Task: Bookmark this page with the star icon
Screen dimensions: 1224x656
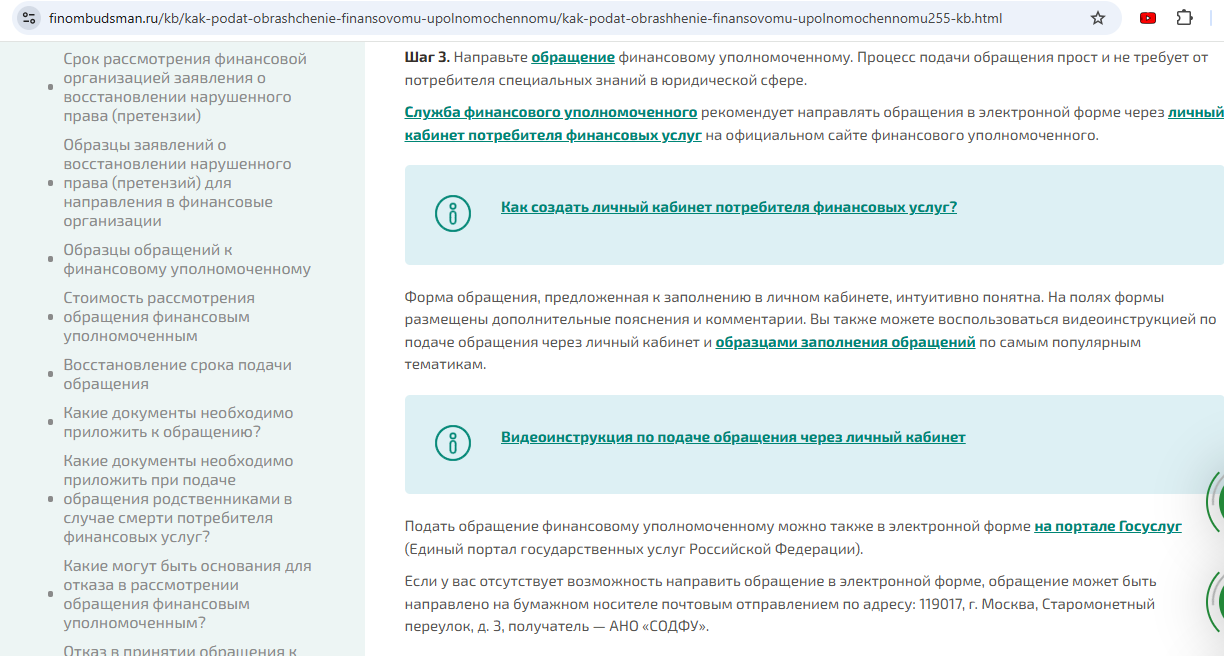Action: [1098, 18]
